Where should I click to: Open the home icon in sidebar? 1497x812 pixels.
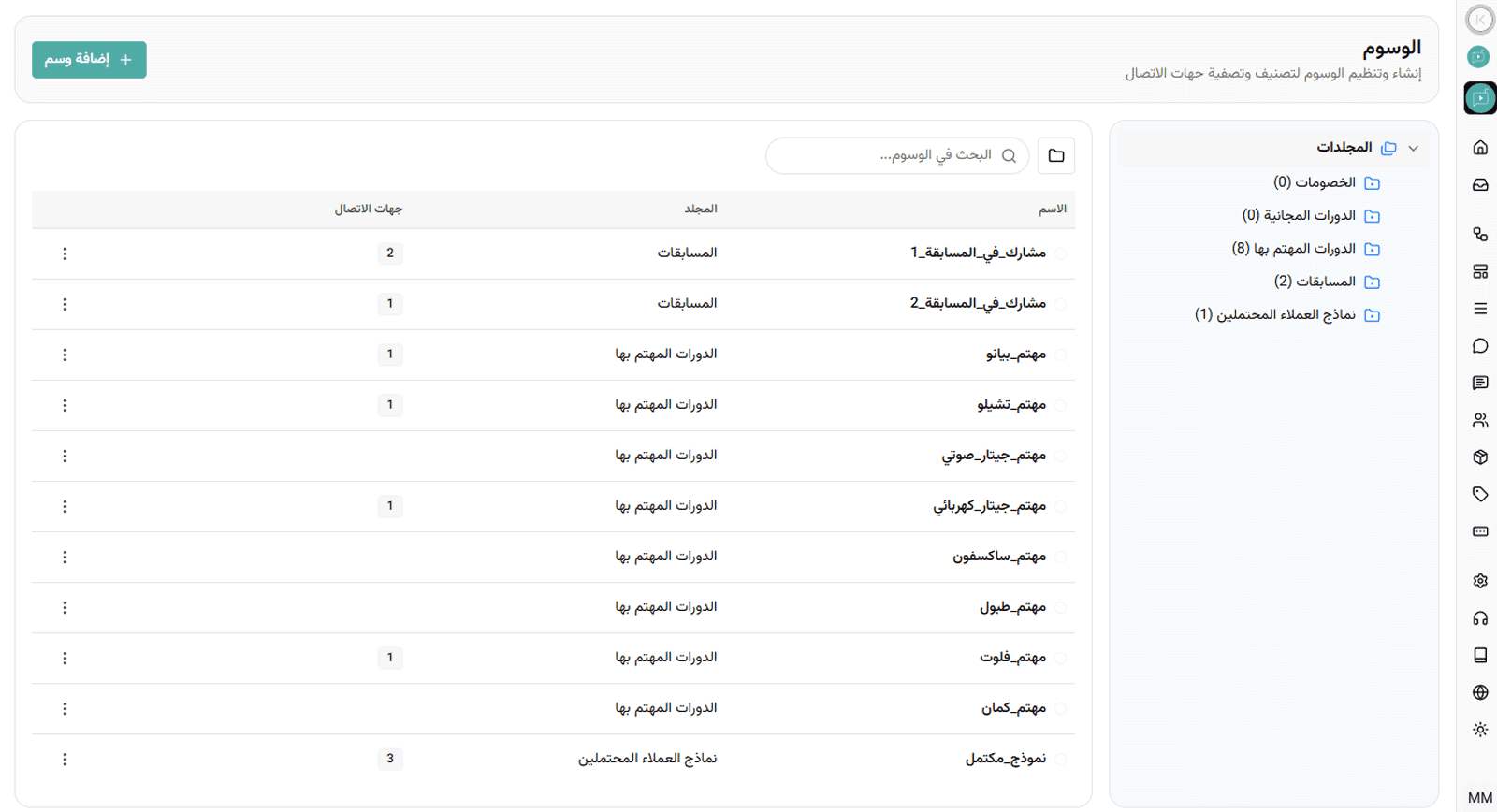(x=1480, y=148)
